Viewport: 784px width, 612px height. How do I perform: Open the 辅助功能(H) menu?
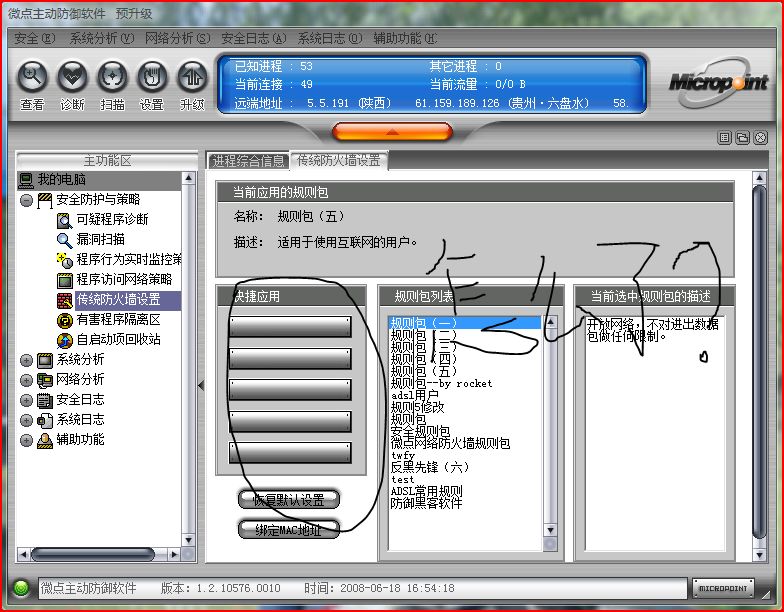pyautogui.click(x=405, y=38)
